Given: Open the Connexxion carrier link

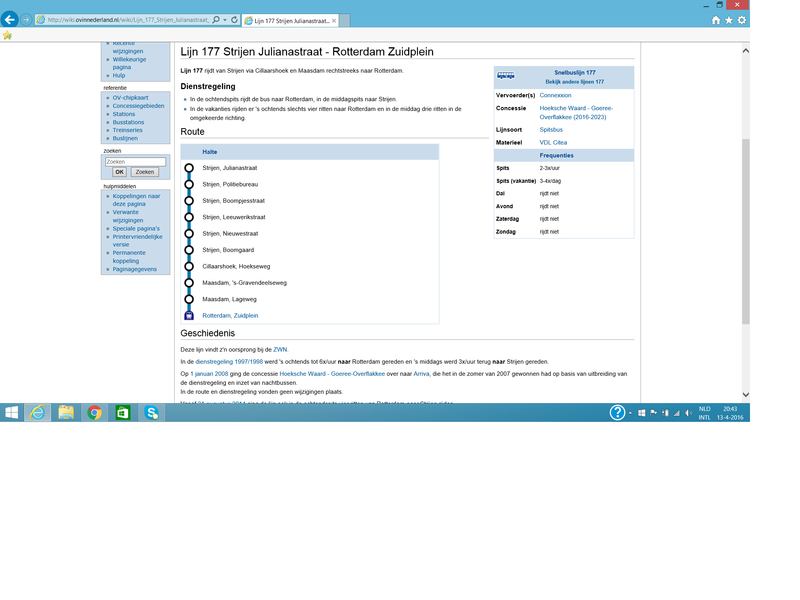Looking at the screenshot, I should click(x=555, y=95).
